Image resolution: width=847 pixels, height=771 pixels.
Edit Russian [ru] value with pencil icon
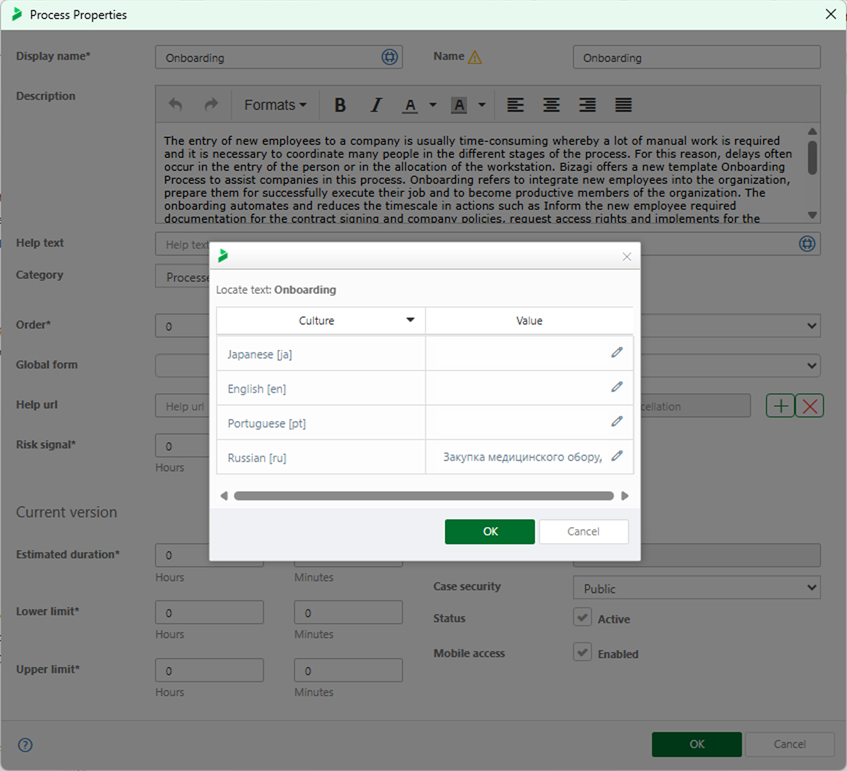tap(617, 457)
